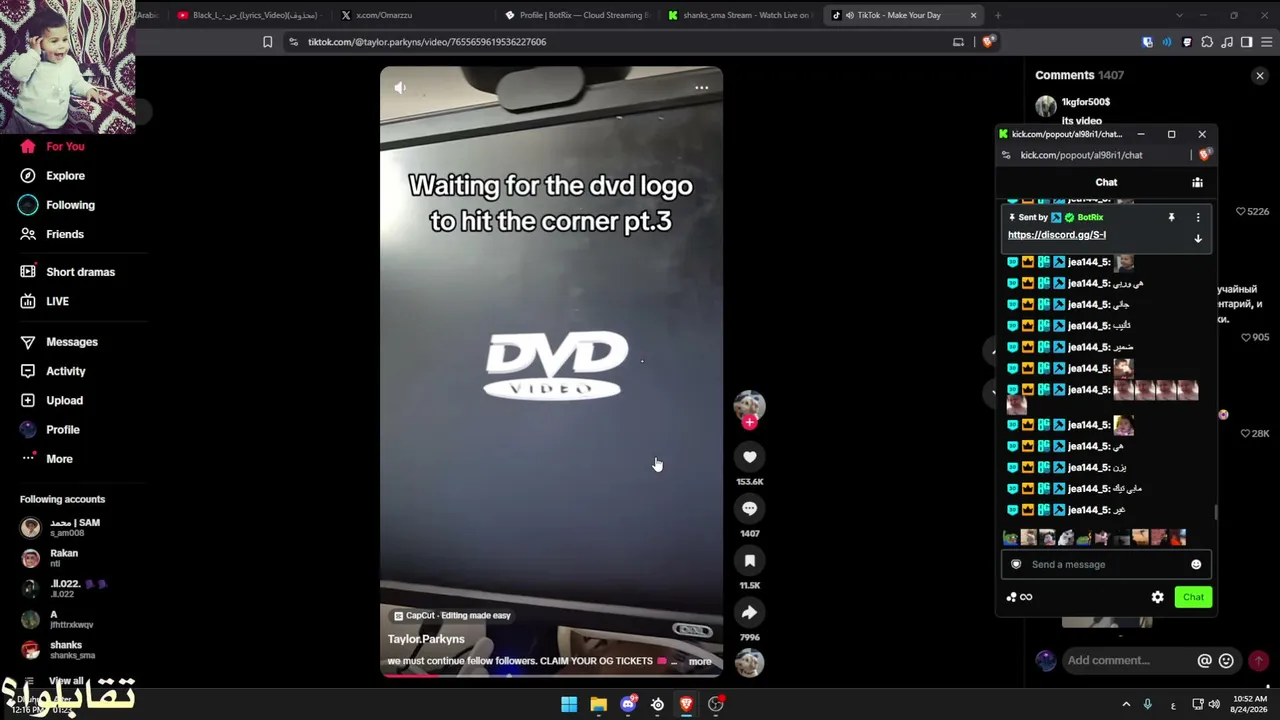
Task: Open the Kick chat users list icon
Action: click(1197, 182)
